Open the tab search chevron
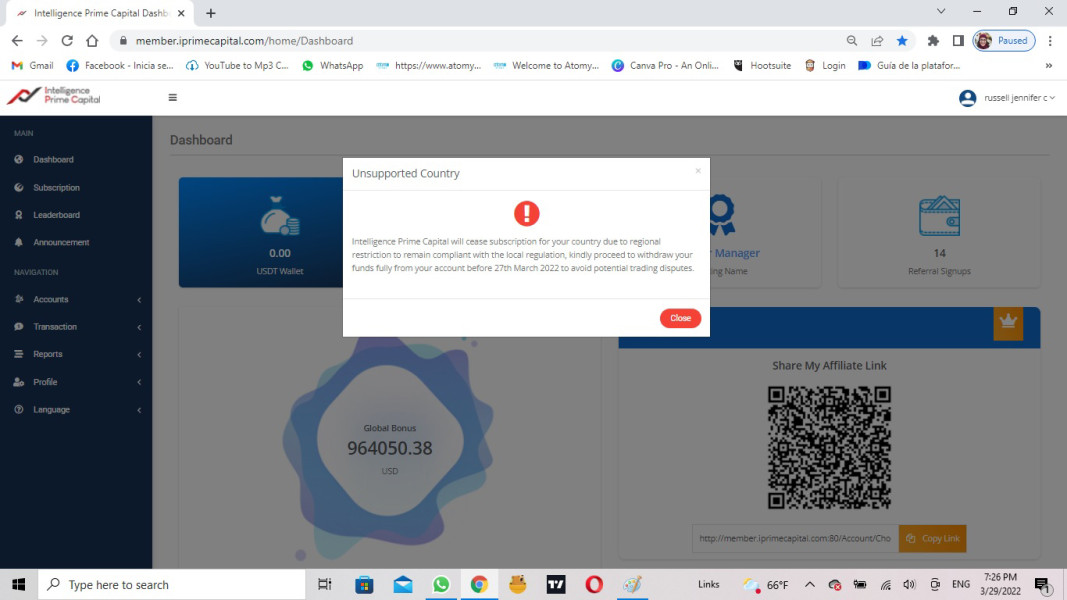Image resolution: width=1067 pixels, height=600 pixels. pos(941,12)
